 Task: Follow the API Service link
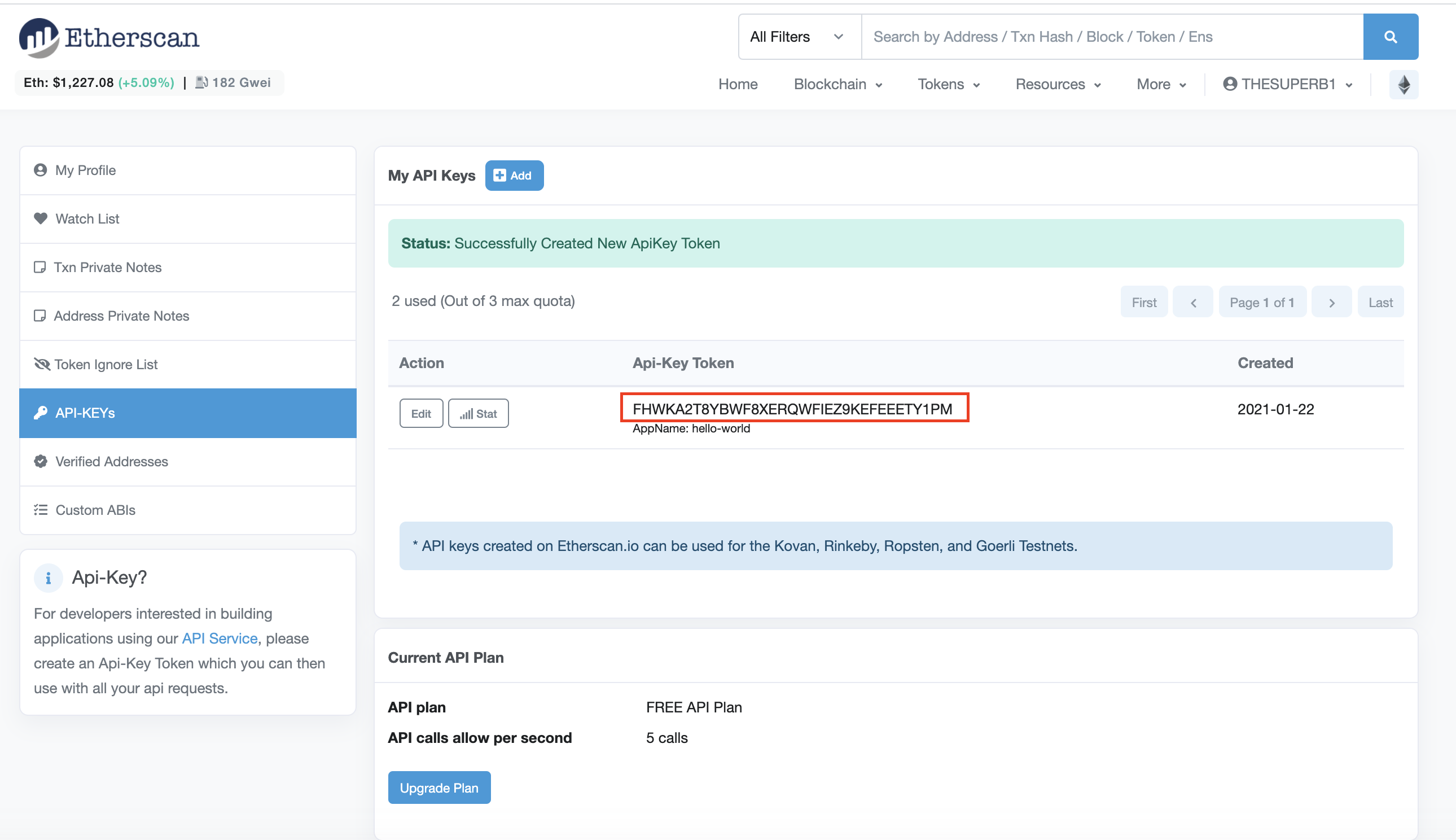(x=219, y=638)
